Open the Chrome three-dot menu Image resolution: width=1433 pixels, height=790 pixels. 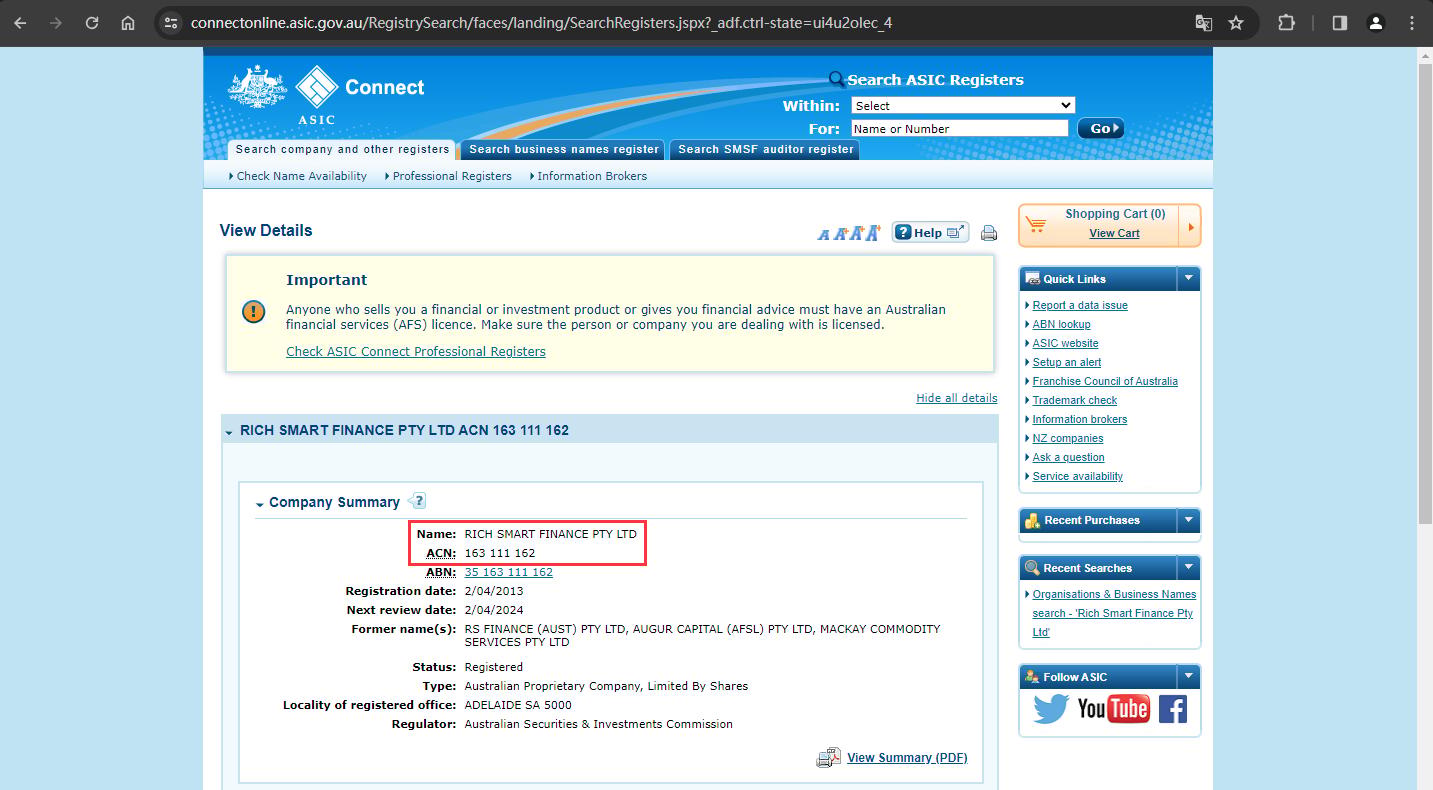[1412, 22]
